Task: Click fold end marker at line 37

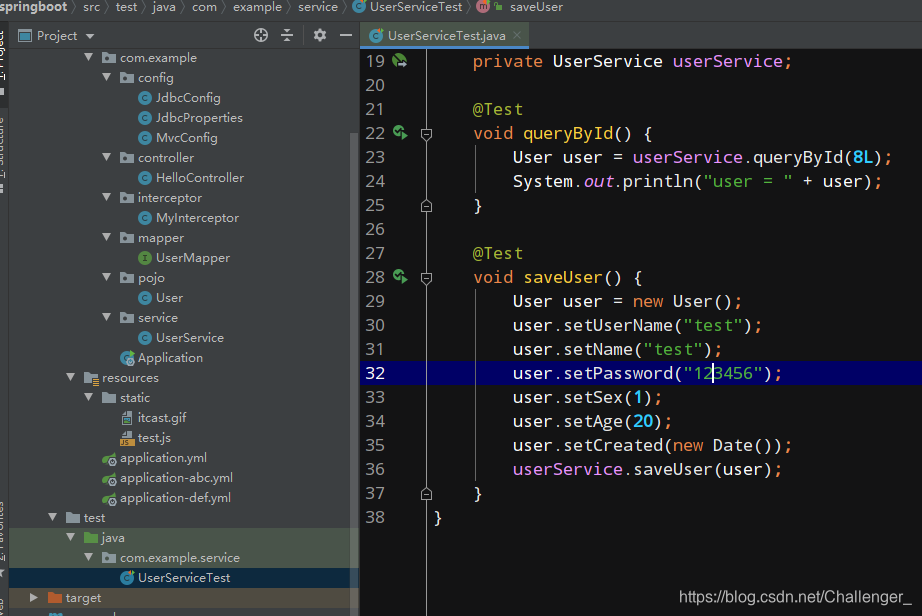Action: click(426, 494)
